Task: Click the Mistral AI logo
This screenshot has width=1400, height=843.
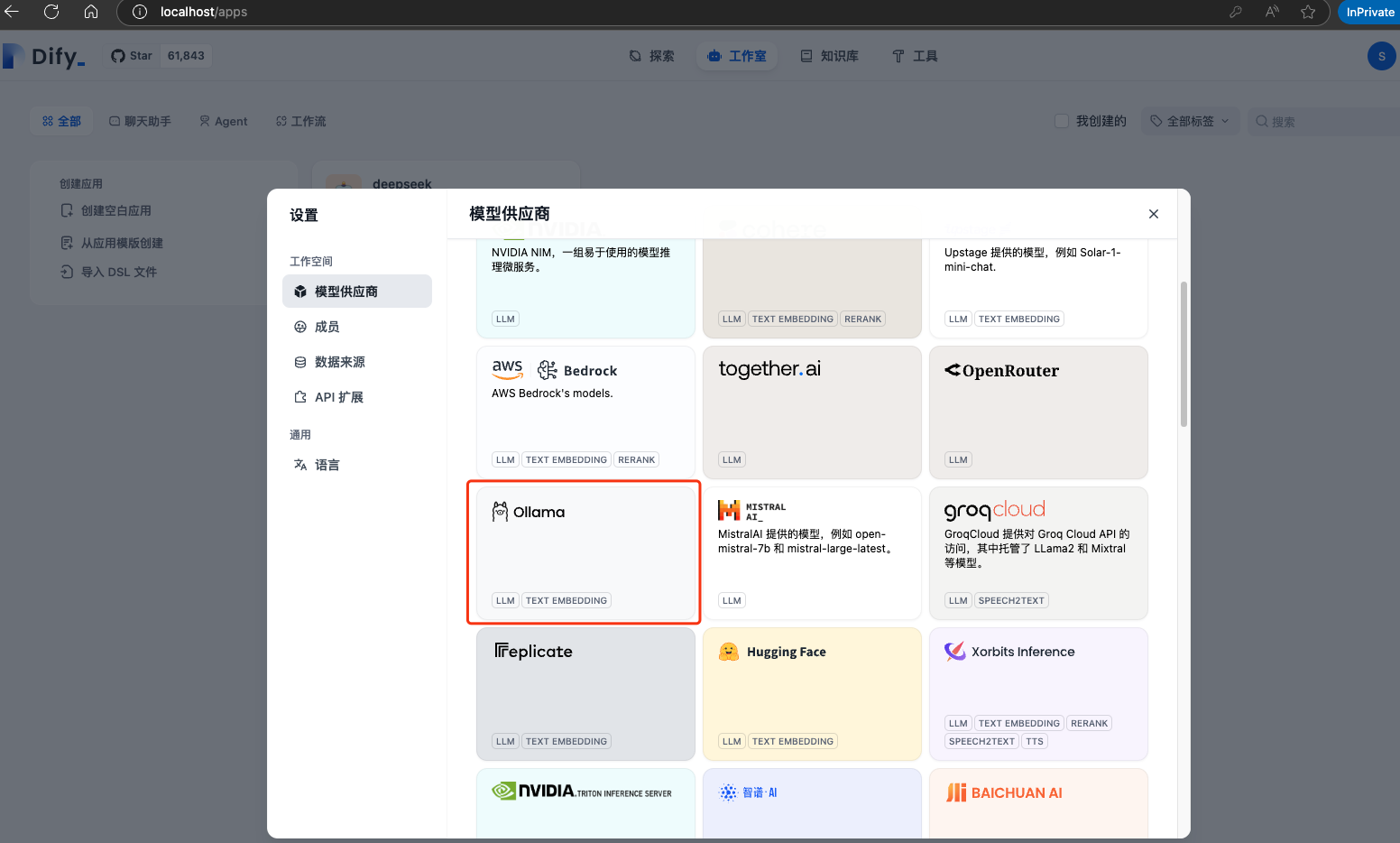Action: (729, 511)
